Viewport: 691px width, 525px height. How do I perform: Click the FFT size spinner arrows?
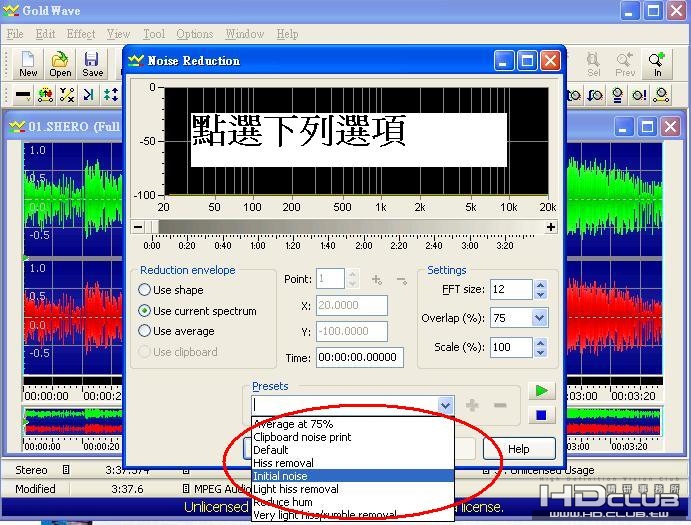click(x=540, y=290)
